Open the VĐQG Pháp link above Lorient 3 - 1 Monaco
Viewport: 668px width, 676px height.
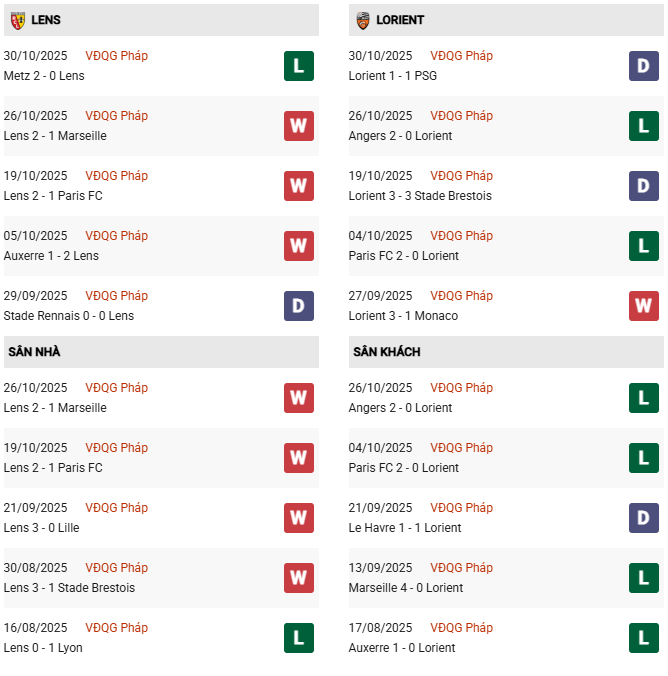coord(461,296)
